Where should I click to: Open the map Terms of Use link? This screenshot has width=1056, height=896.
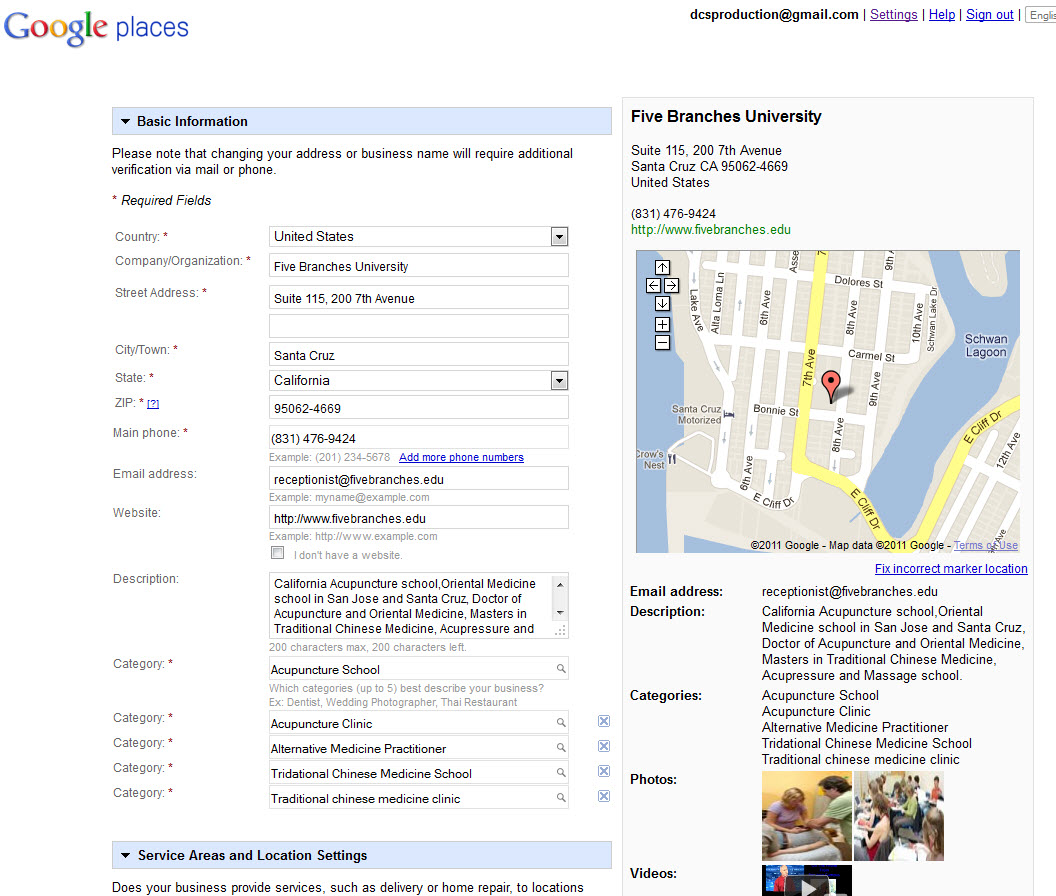985,546
